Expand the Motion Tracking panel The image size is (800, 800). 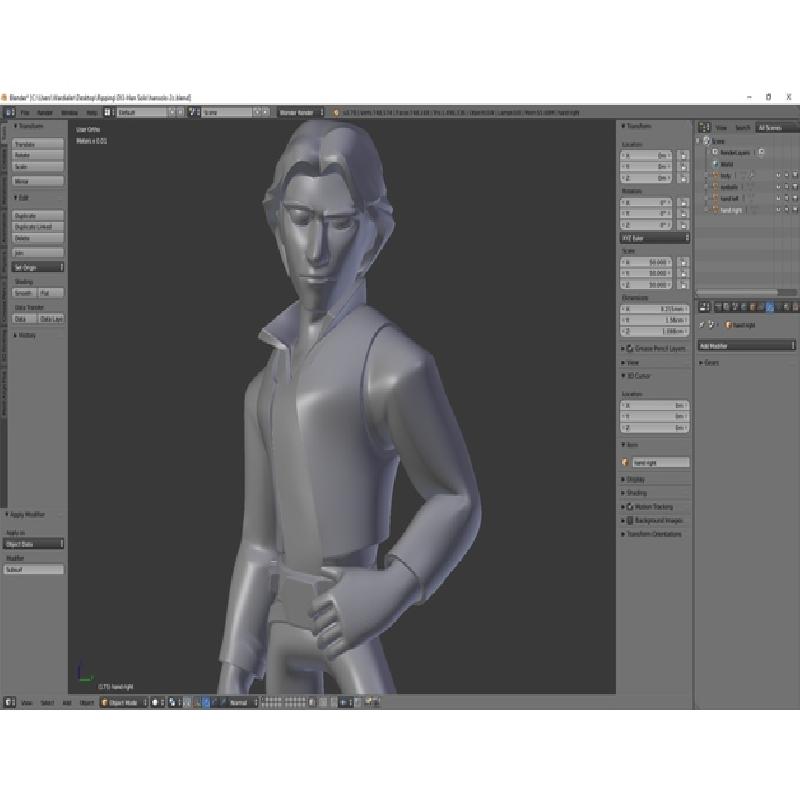[647, 507]
